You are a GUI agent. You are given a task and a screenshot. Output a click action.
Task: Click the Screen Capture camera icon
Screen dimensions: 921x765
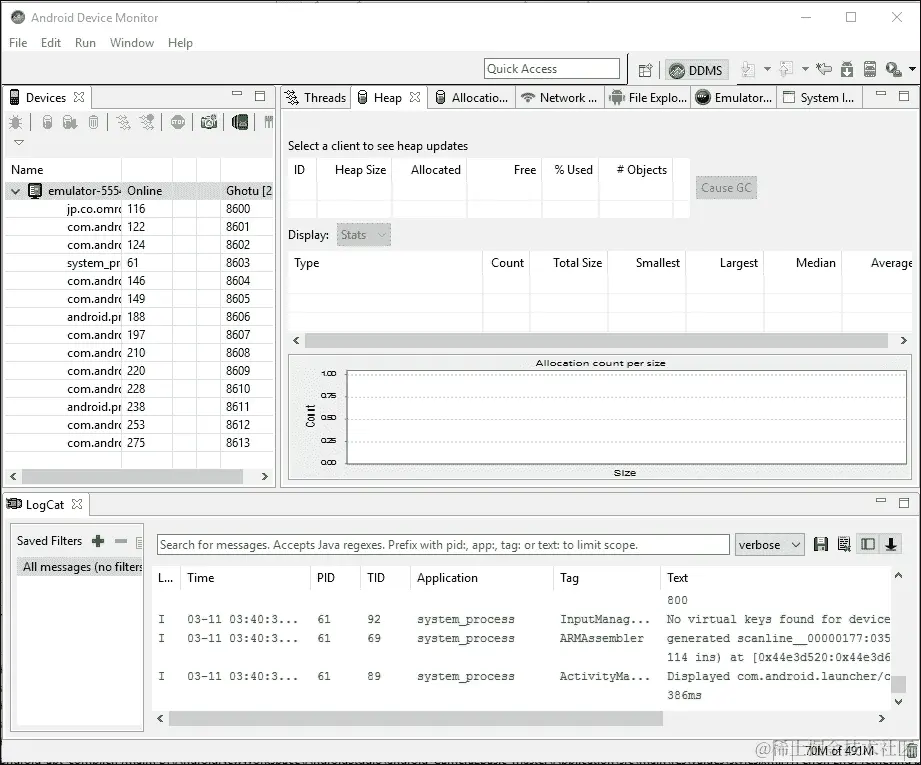(x=209, y=122)
